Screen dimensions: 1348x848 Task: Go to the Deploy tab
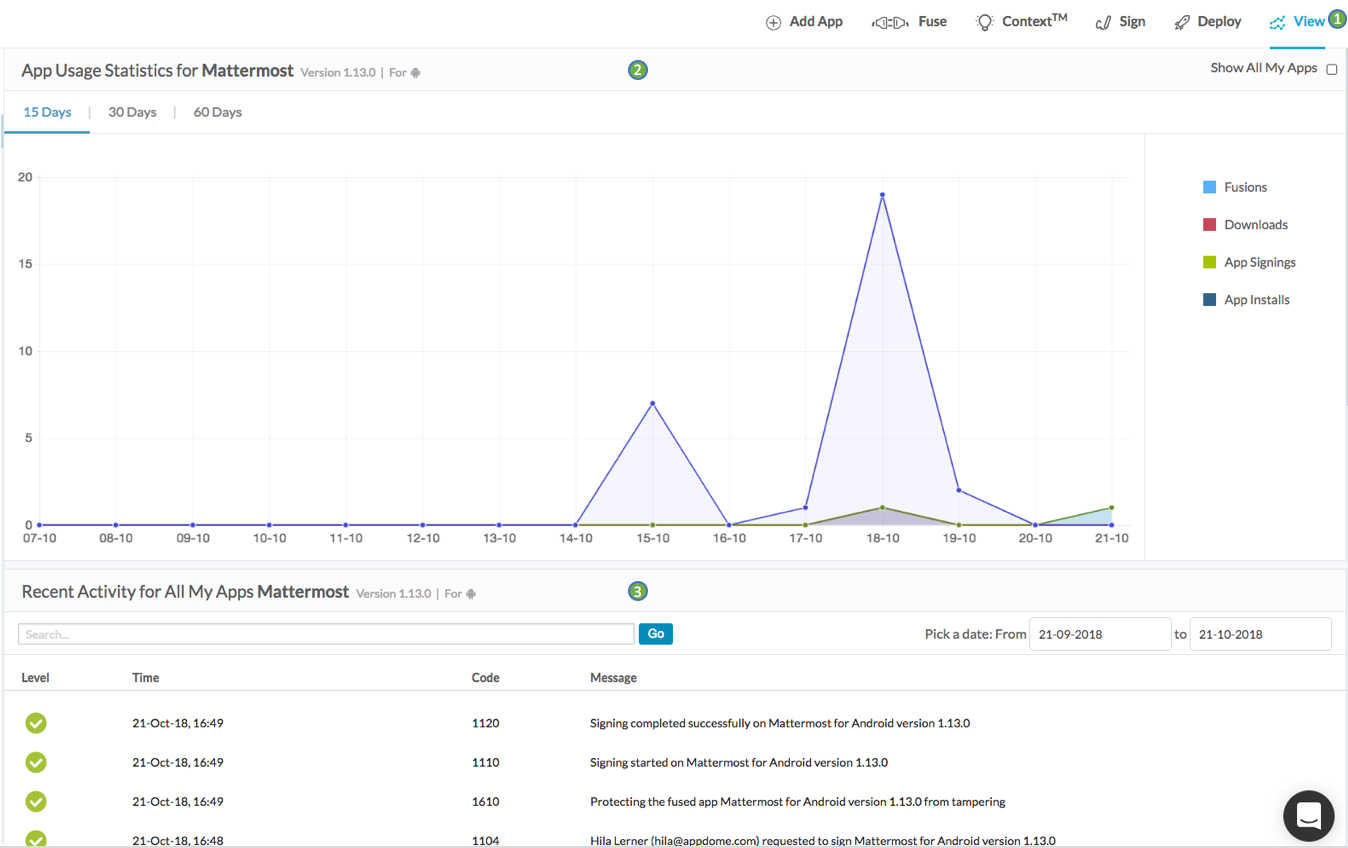[x=1207, y=22]
